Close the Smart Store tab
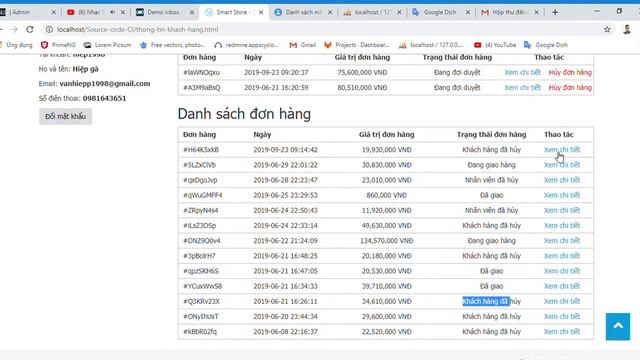The image size is (640, 360). (x=261, y=12)
